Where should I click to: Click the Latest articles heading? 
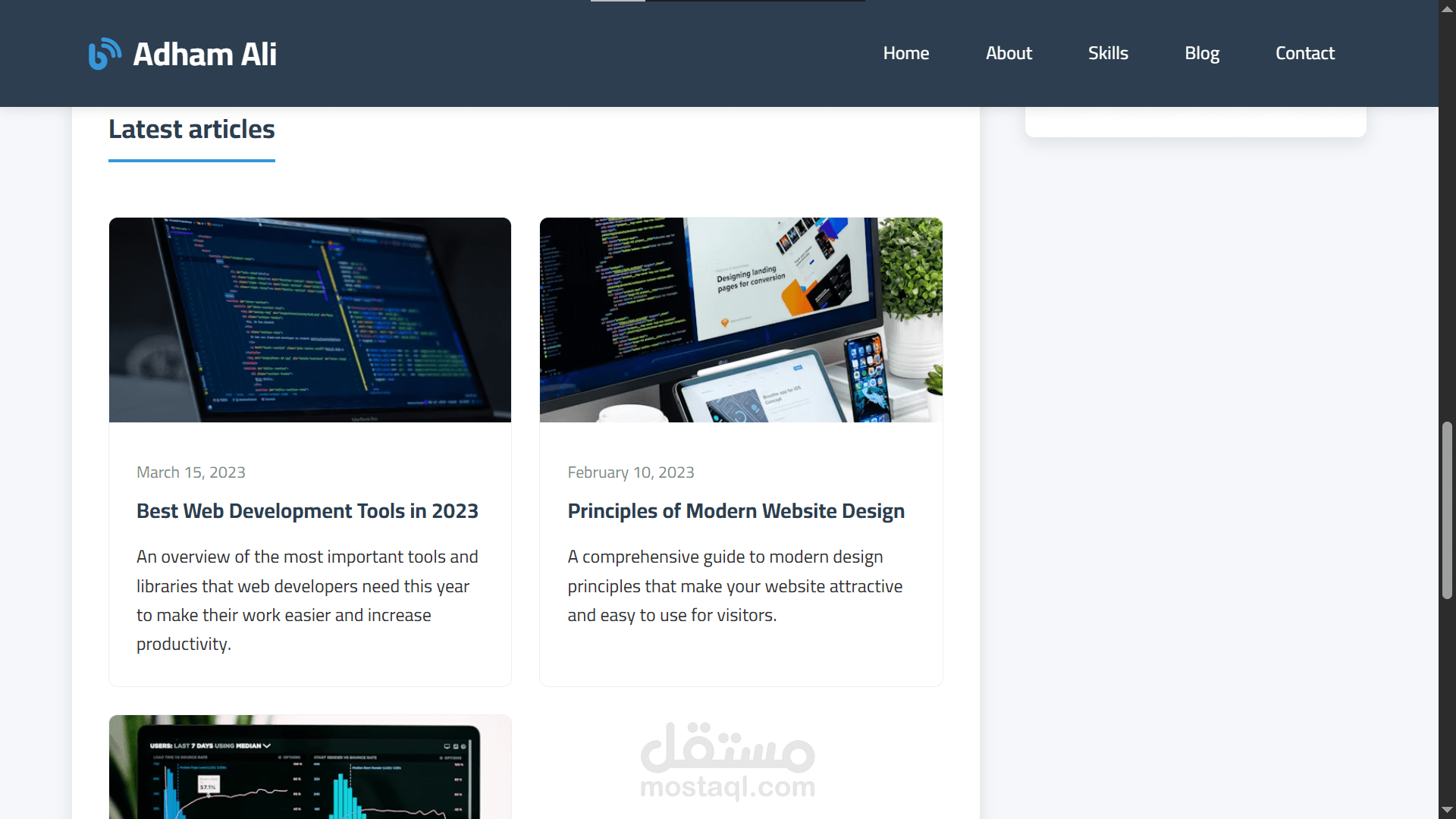[191, 129]
